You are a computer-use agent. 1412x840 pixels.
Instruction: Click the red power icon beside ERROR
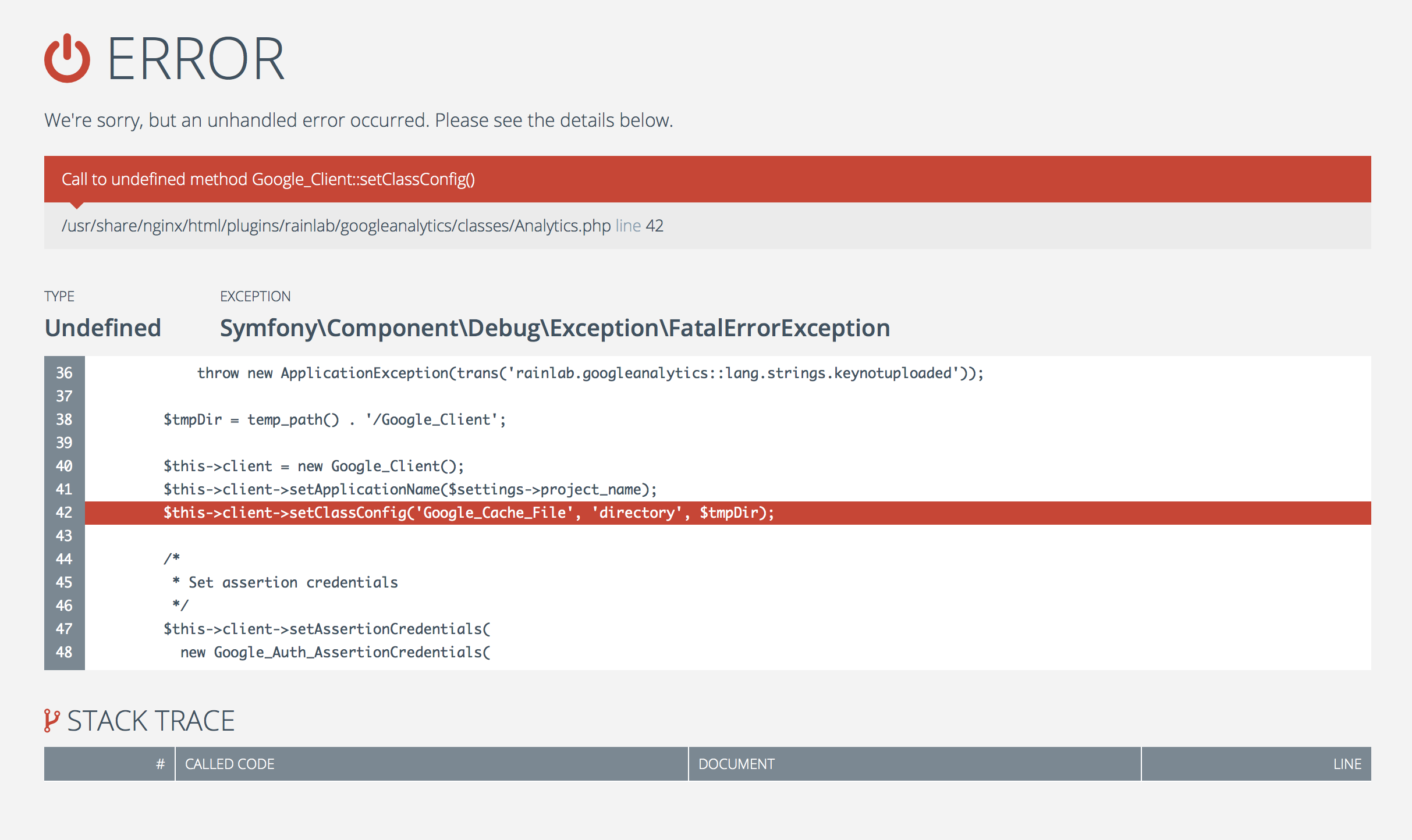click(67, 59)
